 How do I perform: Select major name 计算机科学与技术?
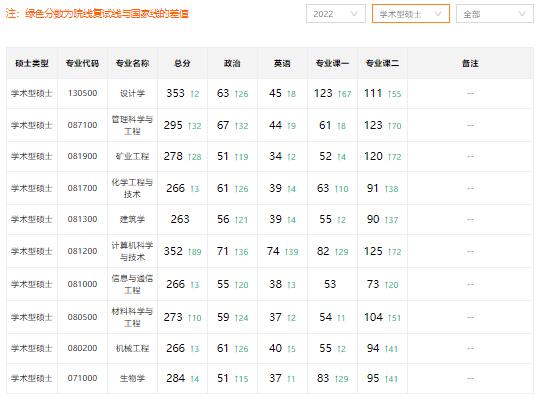[x=132, y=251]
